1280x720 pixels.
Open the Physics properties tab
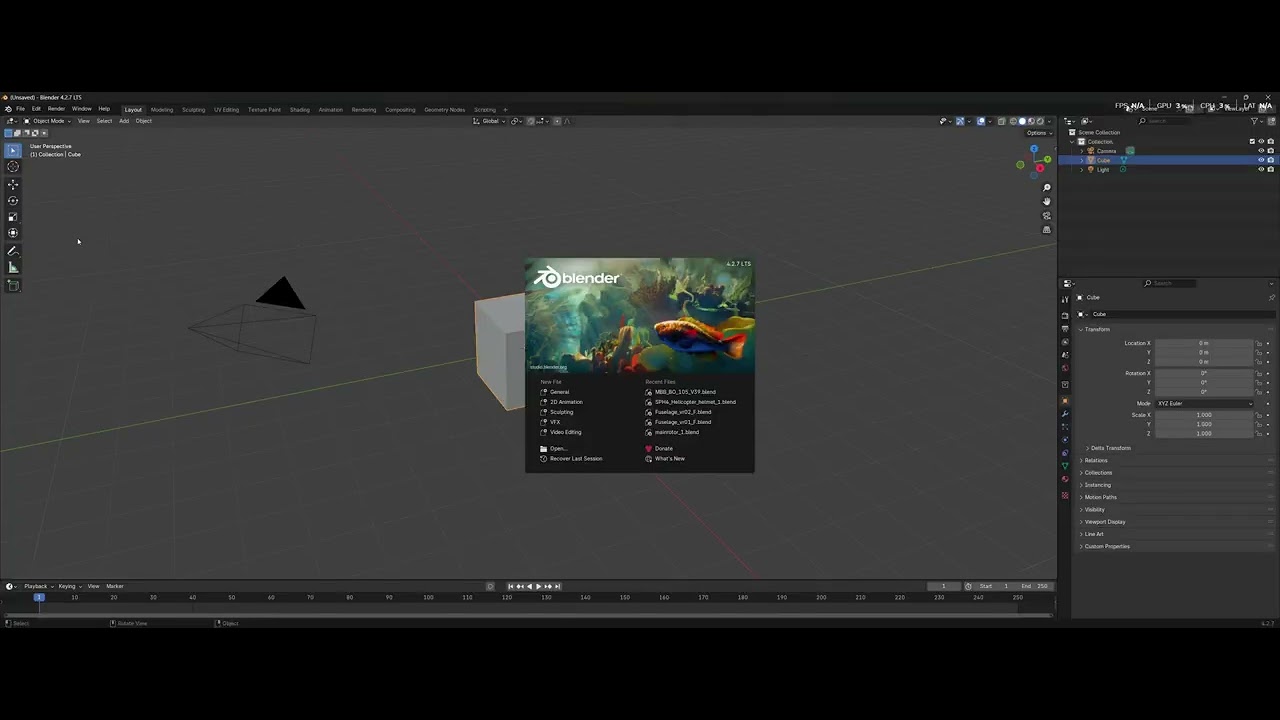click(x=1065, y=440)
